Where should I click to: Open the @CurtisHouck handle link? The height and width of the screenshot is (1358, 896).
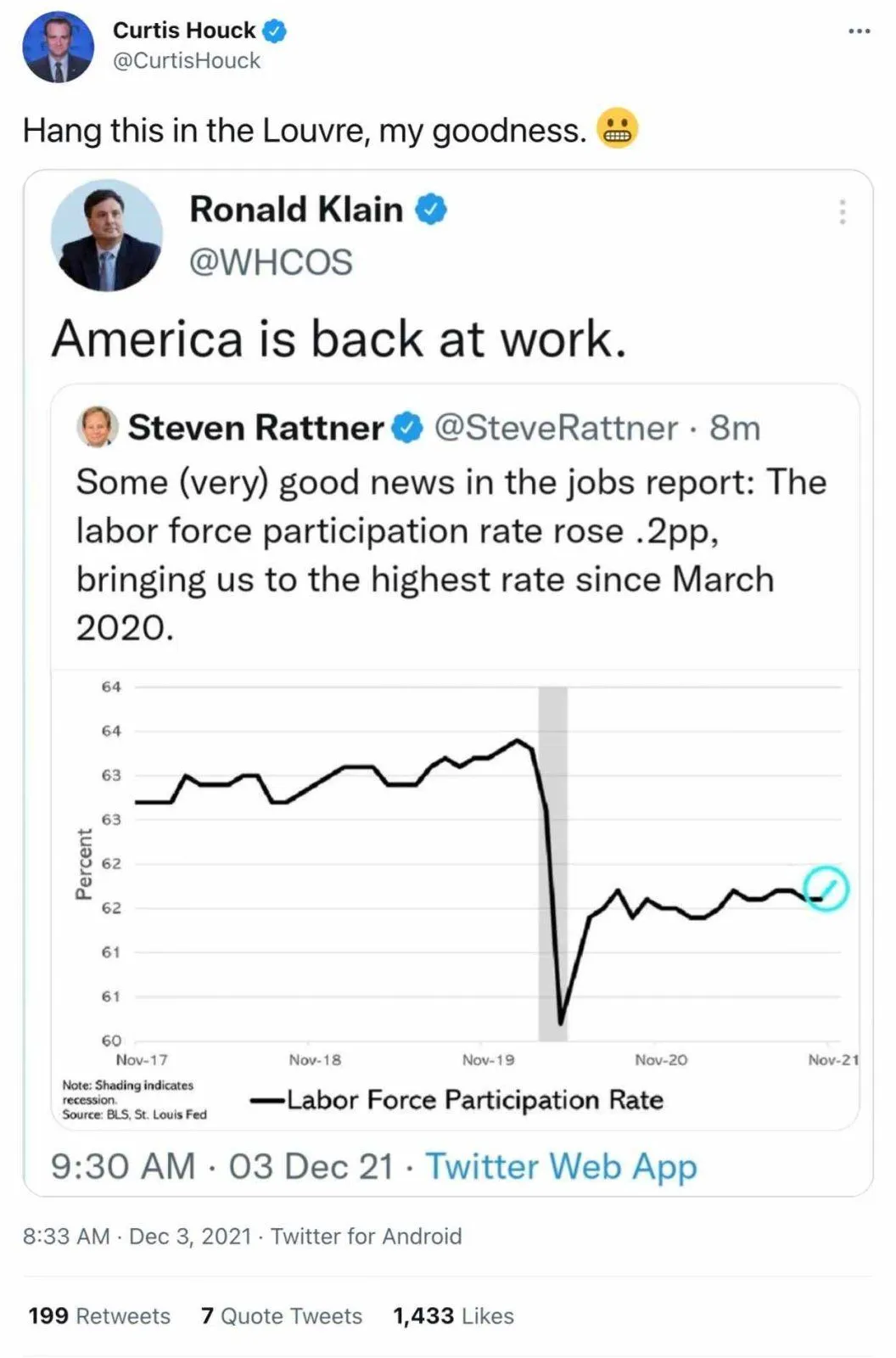pos(186,61)
